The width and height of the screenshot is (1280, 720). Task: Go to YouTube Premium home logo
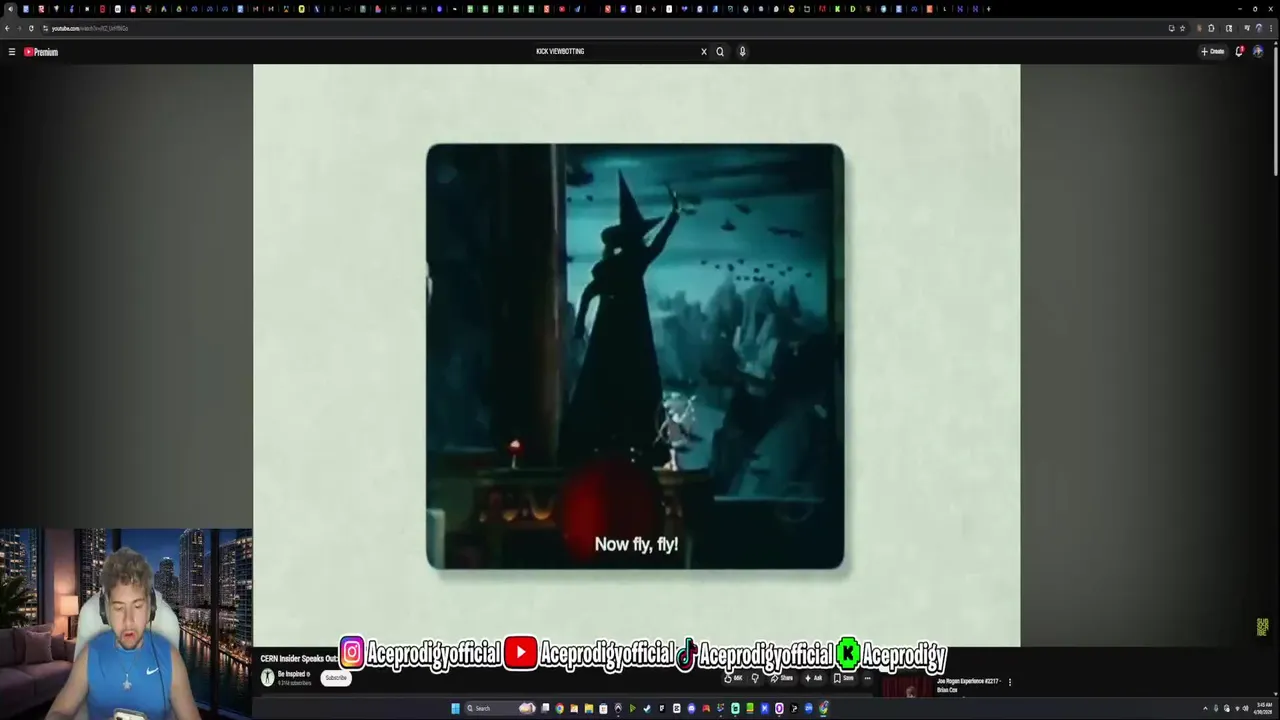41,52
